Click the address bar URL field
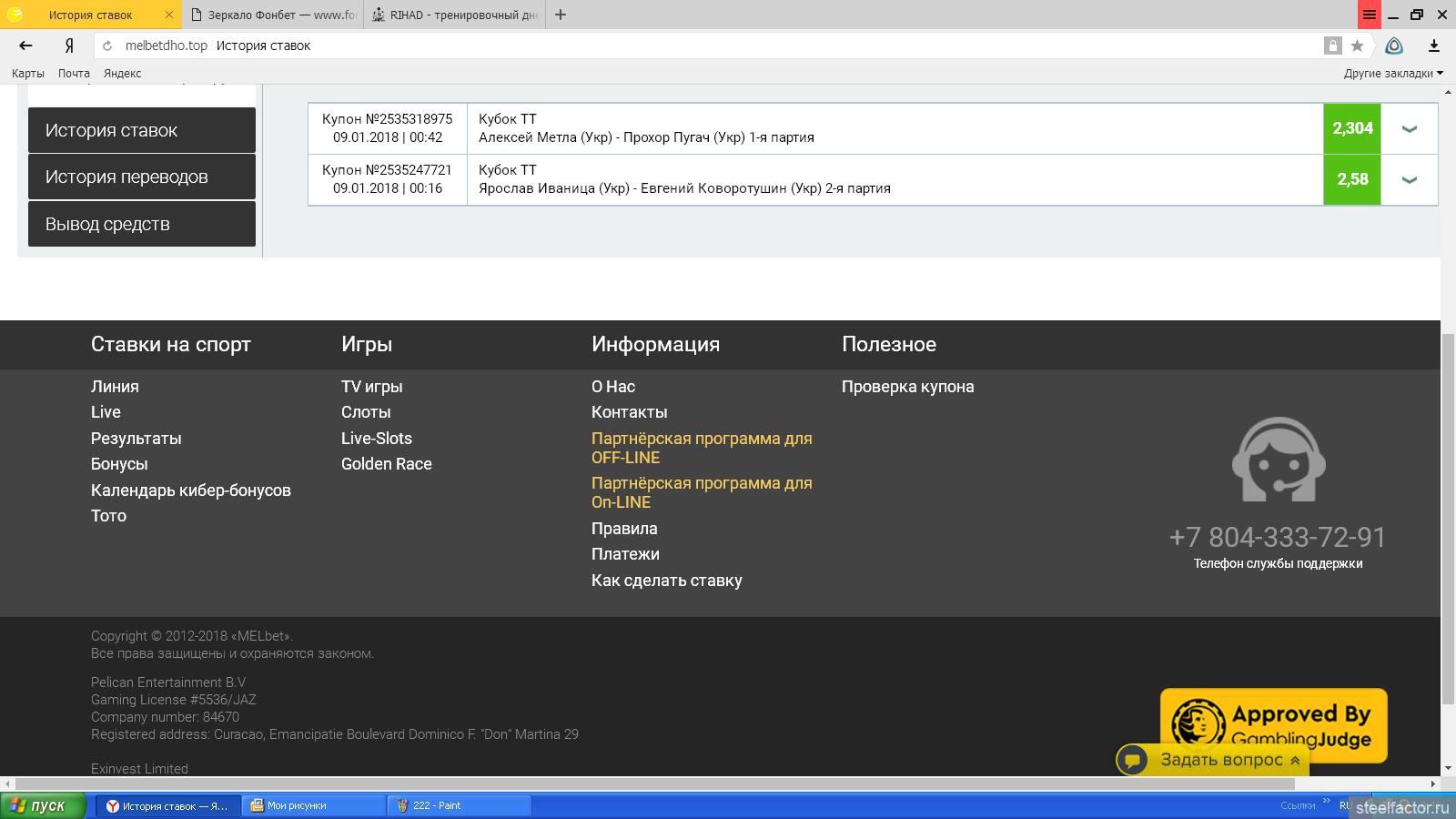The height and width of the screenshot is (819, 1456). pyautogui.click(x=710, y=45)
